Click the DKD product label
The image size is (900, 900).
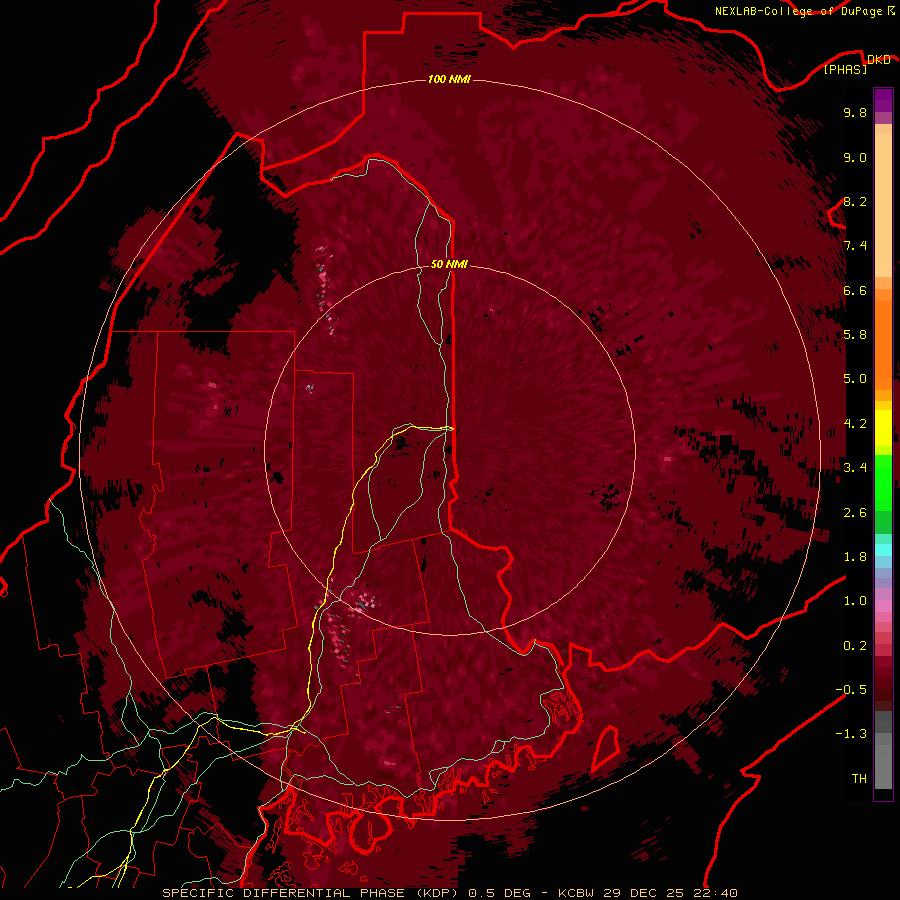878,60
